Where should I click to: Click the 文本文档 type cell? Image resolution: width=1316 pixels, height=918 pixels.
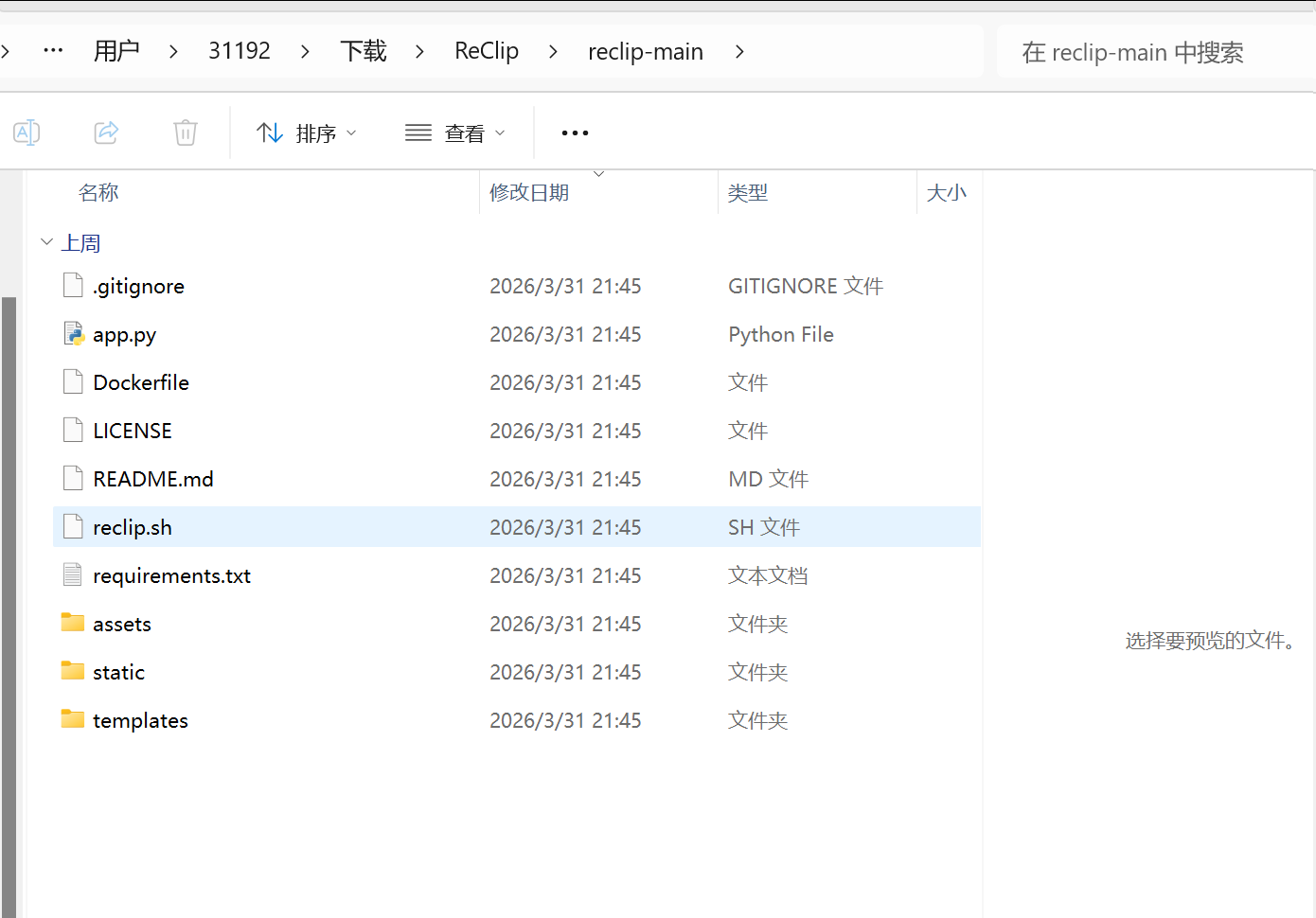768,575
